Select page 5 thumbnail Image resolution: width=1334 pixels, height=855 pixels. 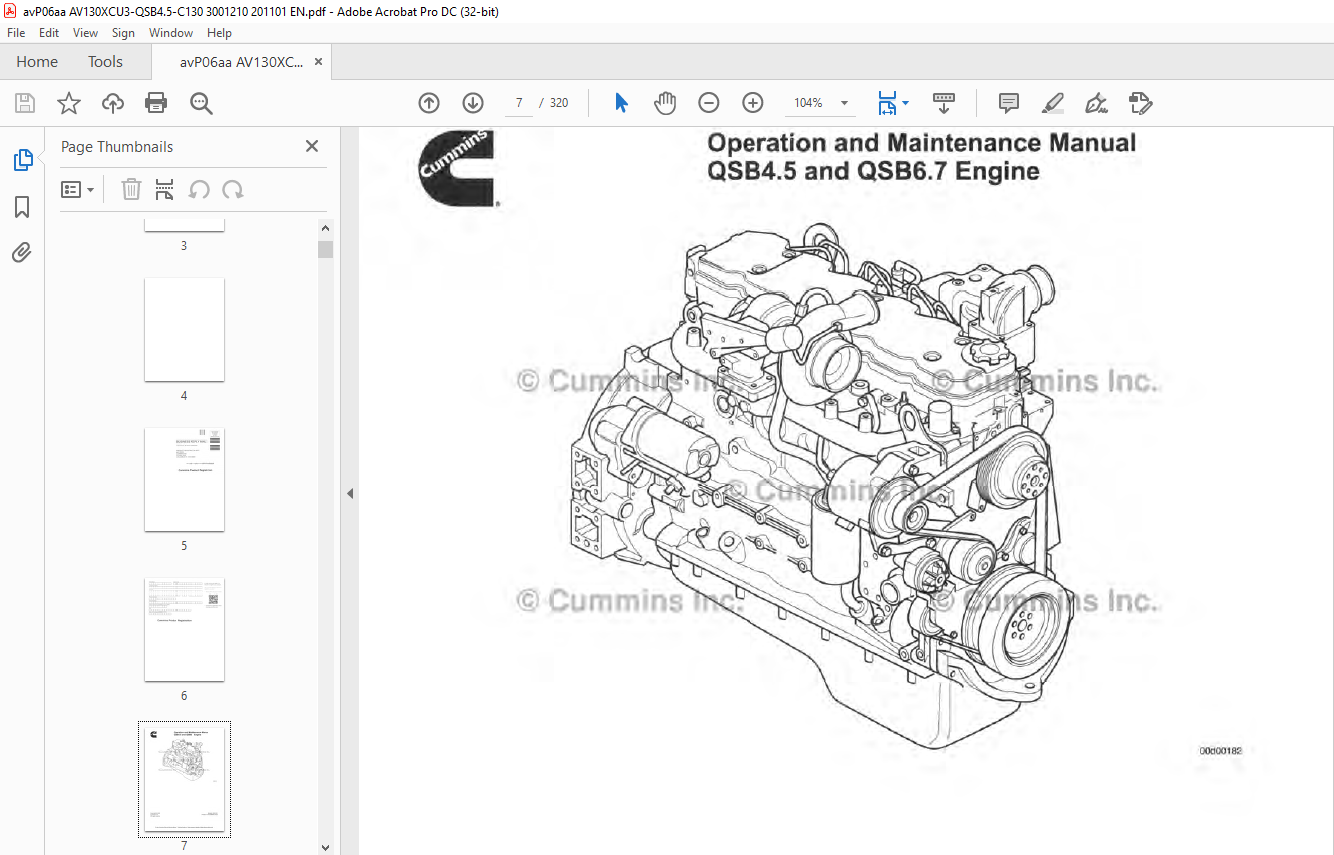click(184, 480)
